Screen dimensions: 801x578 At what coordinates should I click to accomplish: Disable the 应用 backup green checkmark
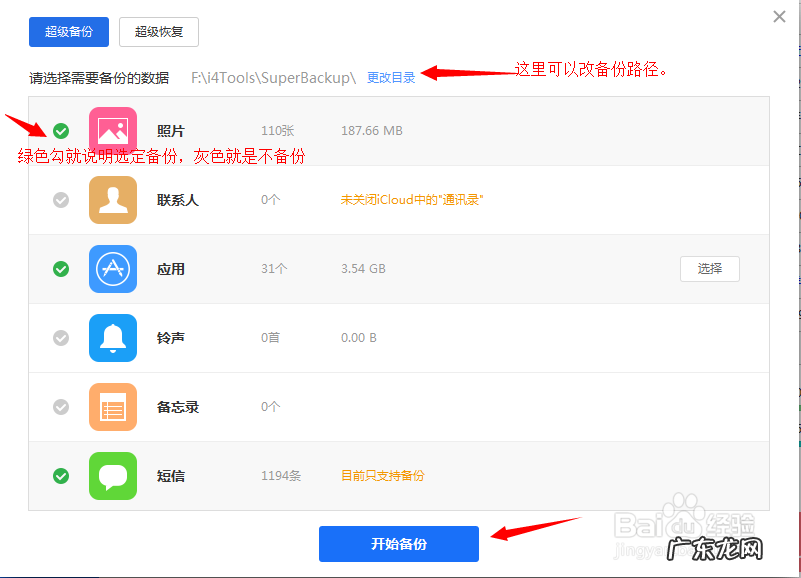[x=60, y=269]
